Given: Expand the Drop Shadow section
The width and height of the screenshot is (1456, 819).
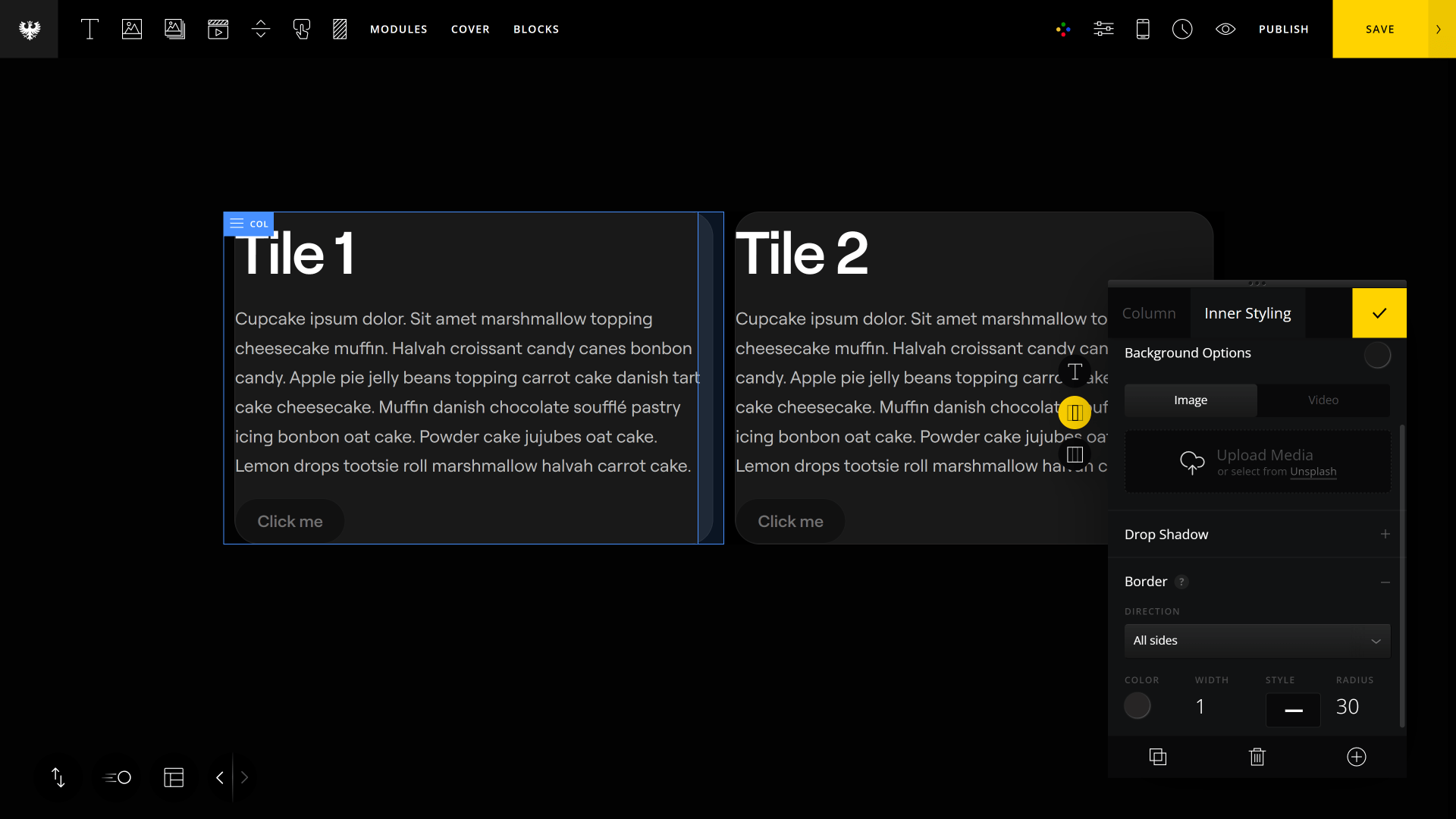Looking at the screenshot, I should (x=1385, y=535).
